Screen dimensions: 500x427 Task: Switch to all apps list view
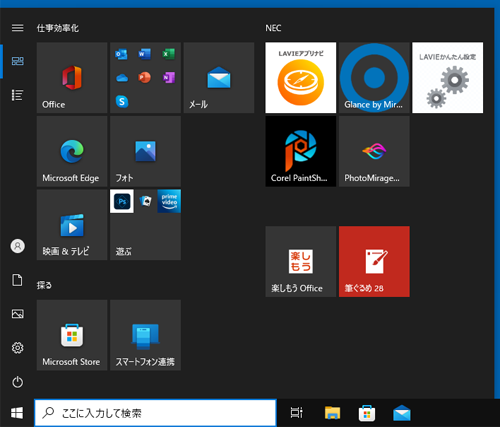[x=18, y=95]
